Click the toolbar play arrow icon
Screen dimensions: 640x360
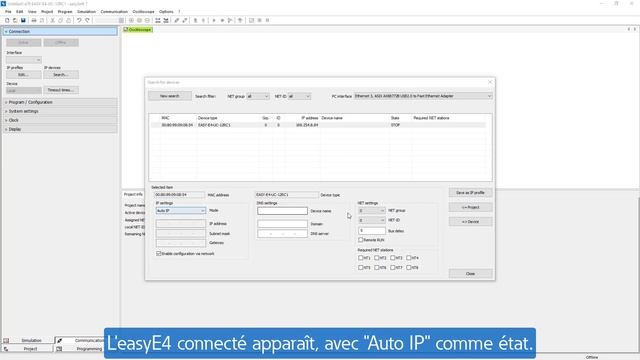214,20
